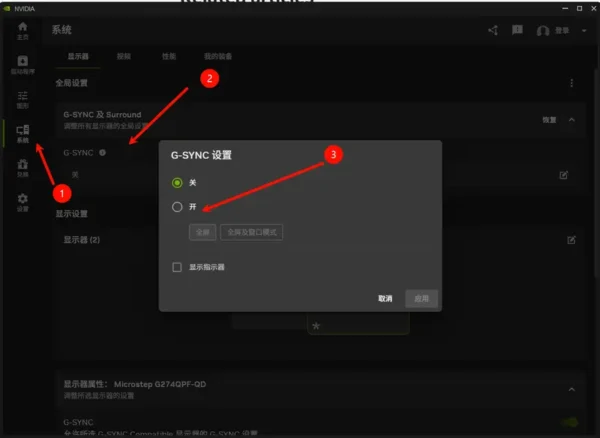Open the 驱动程序 drivers sidebar icon
The image size is (600, 438).
(x=23, y=65)
